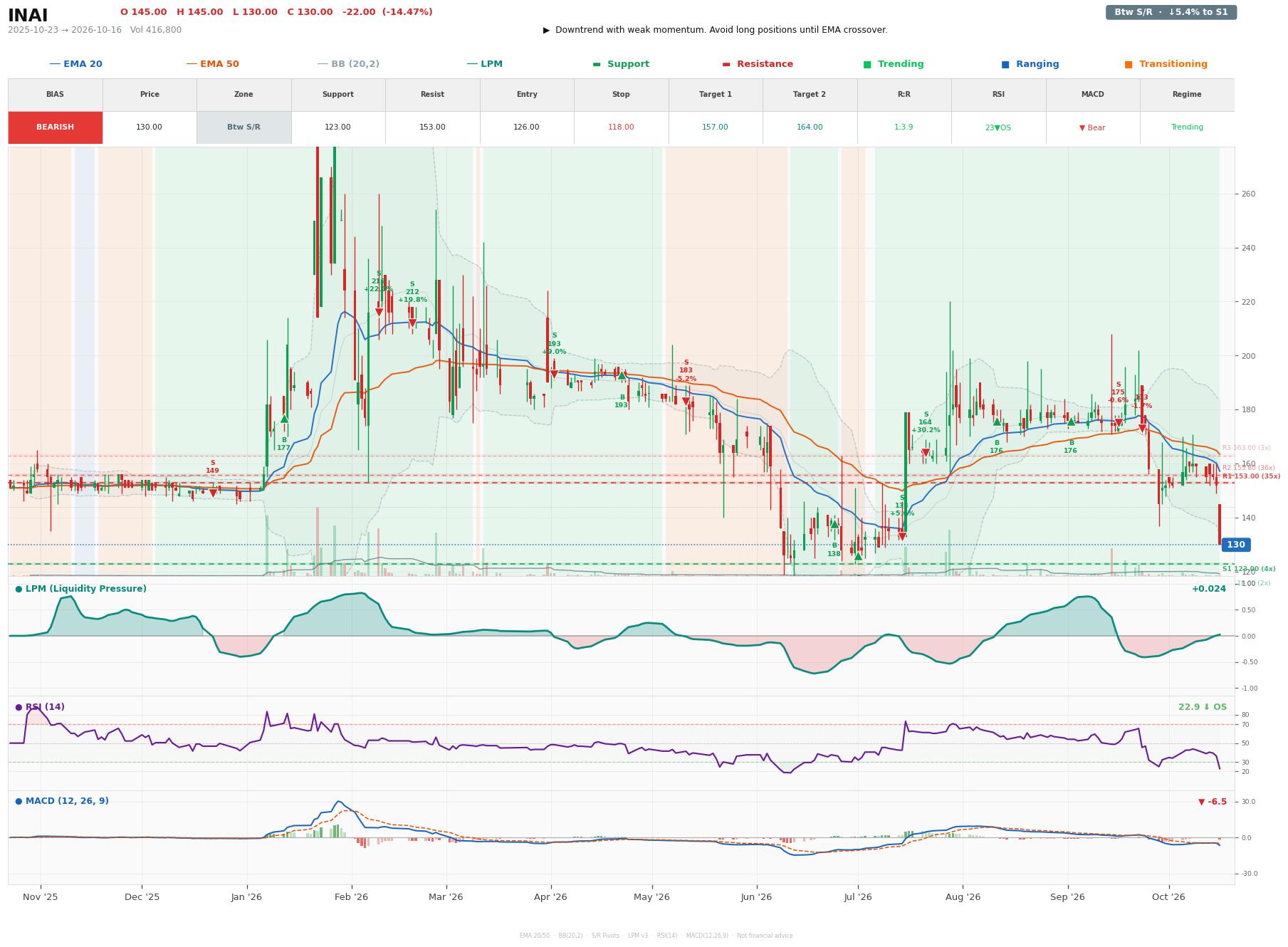Click the S 149 sell signal marker
The image size is (1288, 947).
[212, 493]
